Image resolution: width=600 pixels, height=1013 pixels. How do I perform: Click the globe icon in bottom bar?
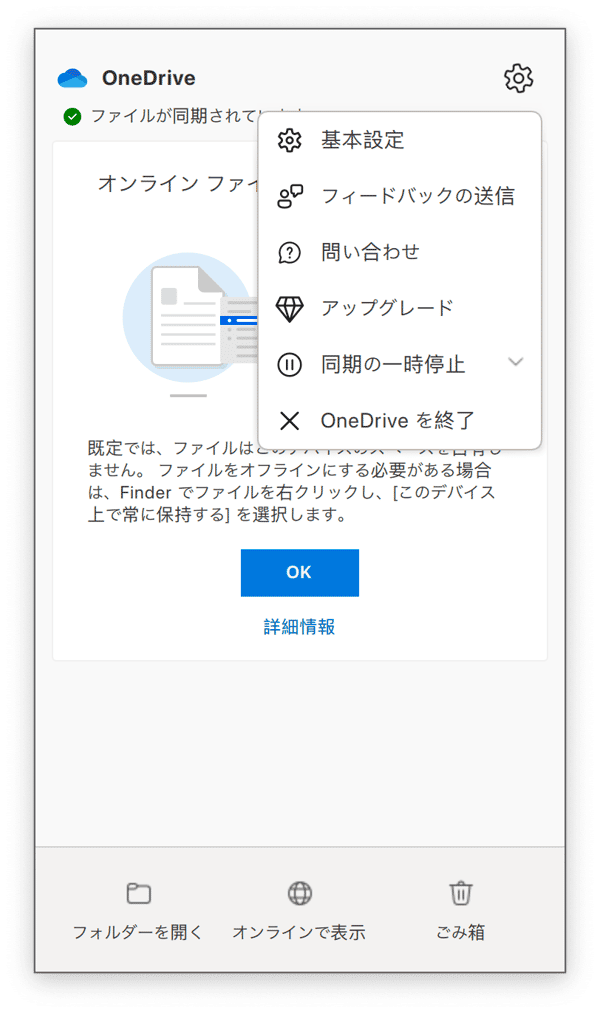pyautogui.click(x=300, y=893)
